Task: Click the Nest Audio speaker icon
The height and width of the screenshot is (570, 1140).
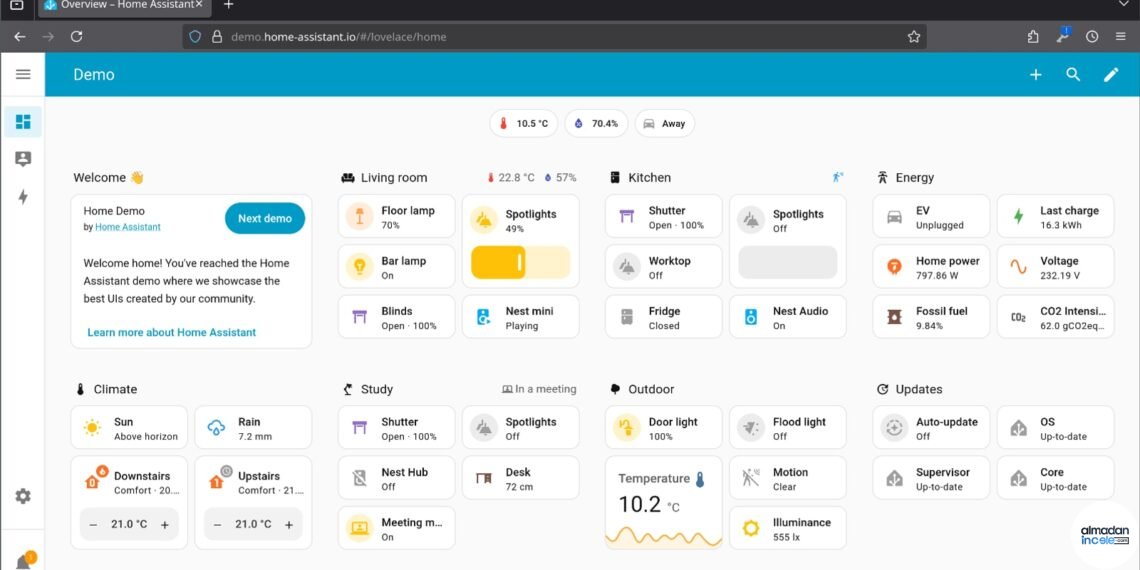Action: click(x=751, y=317)
